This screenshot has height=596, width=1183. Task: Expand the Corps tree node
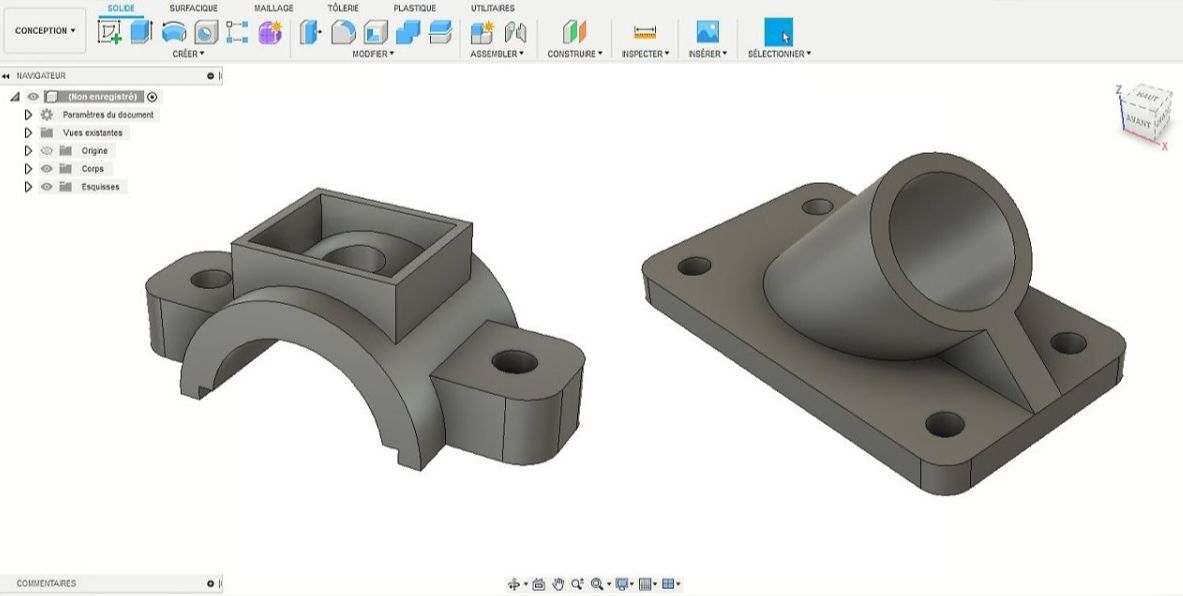click(x=28, y=169)
